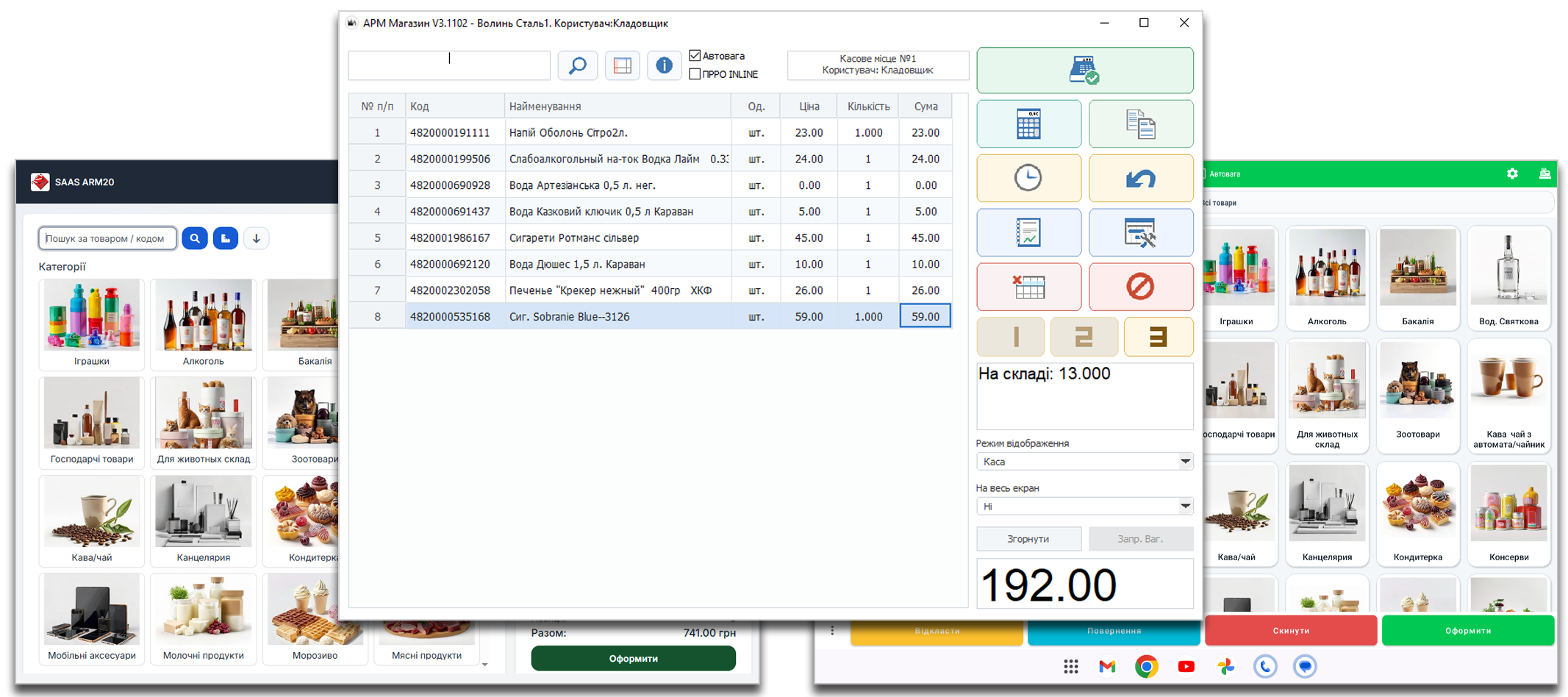Click the clock history icon button
Screen dimensions: 1568x697
1028,178
